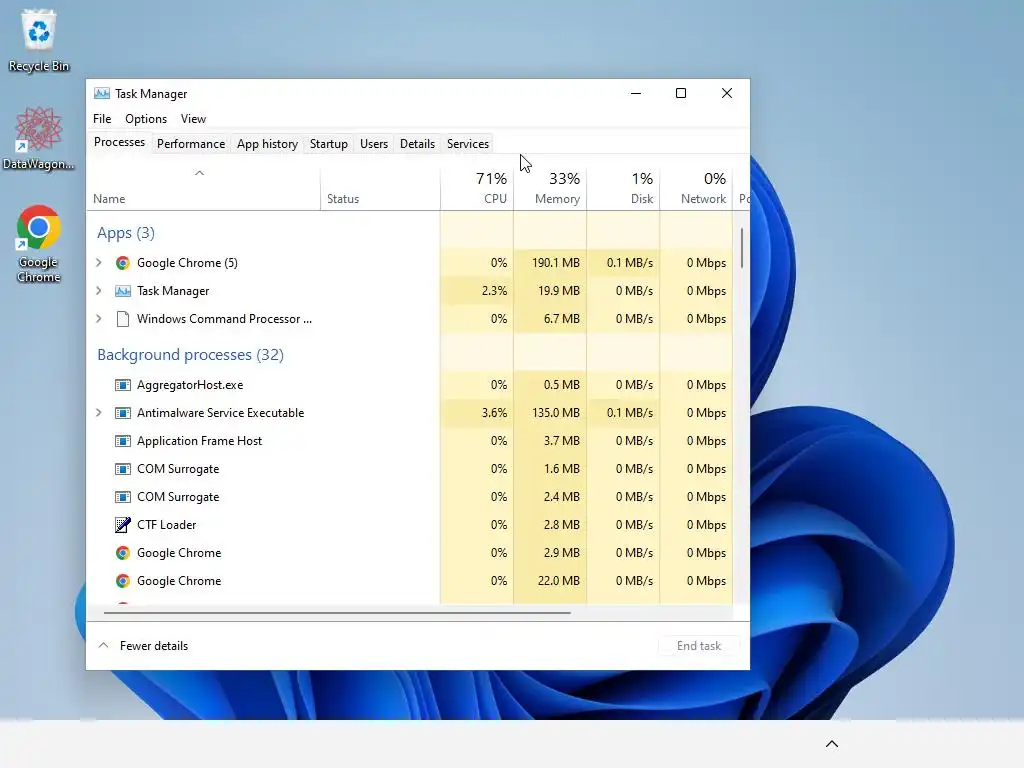Click the 3.6% CPU cell for Antimalware
The image size is (1024, 768).
point(477,413)
